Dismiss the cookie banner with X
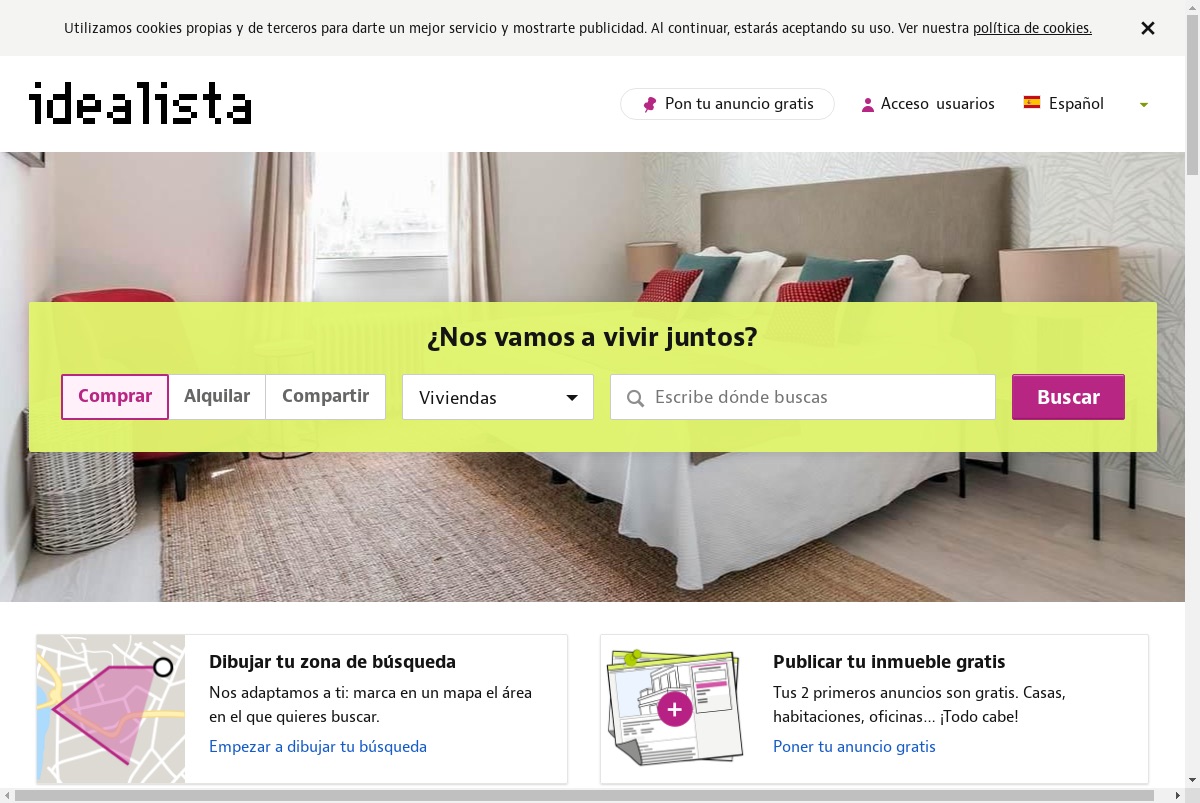 coord(1148,28)
